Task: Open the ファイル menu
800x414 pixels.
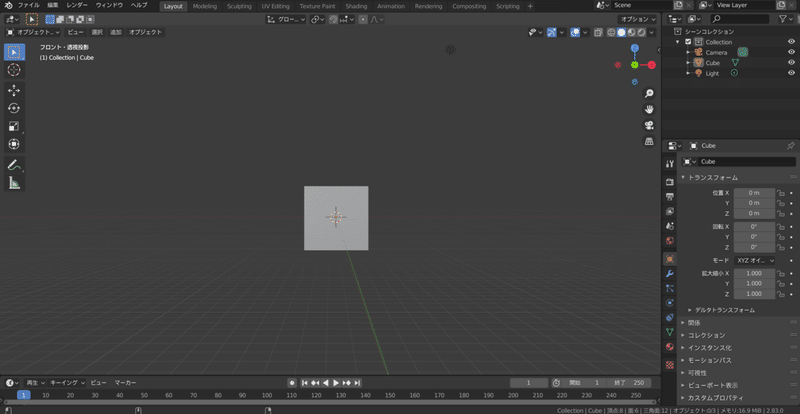Action: click(x=29, y=6)
